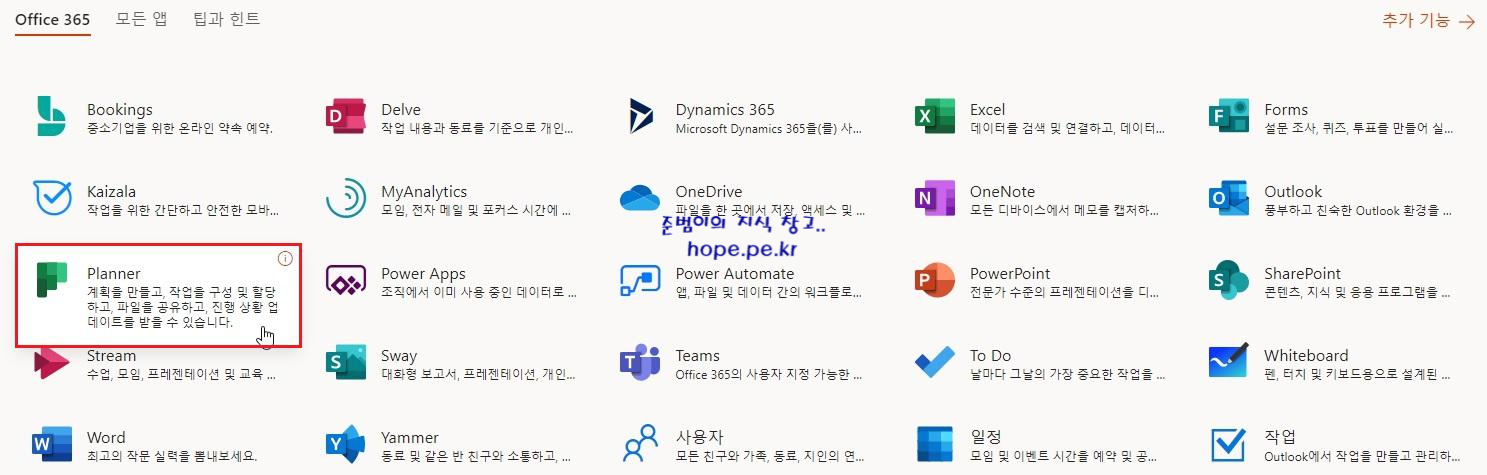Switch to the 팁과 힌트 tab
Image resolution: width=1487 pixels, height=475 pixels.
click(x=227, y=20)
